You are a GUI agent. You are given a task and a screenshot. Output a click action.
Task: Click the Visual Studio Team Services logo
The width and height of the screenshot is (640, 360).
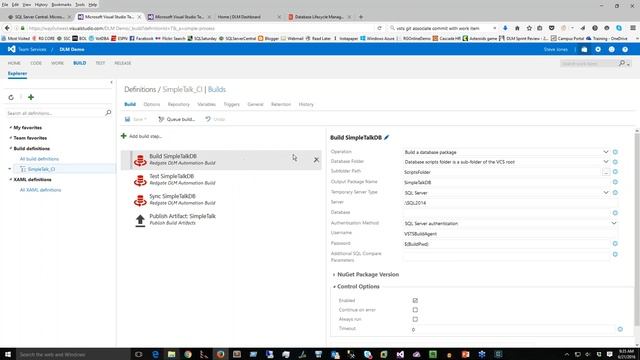(11, 49)
